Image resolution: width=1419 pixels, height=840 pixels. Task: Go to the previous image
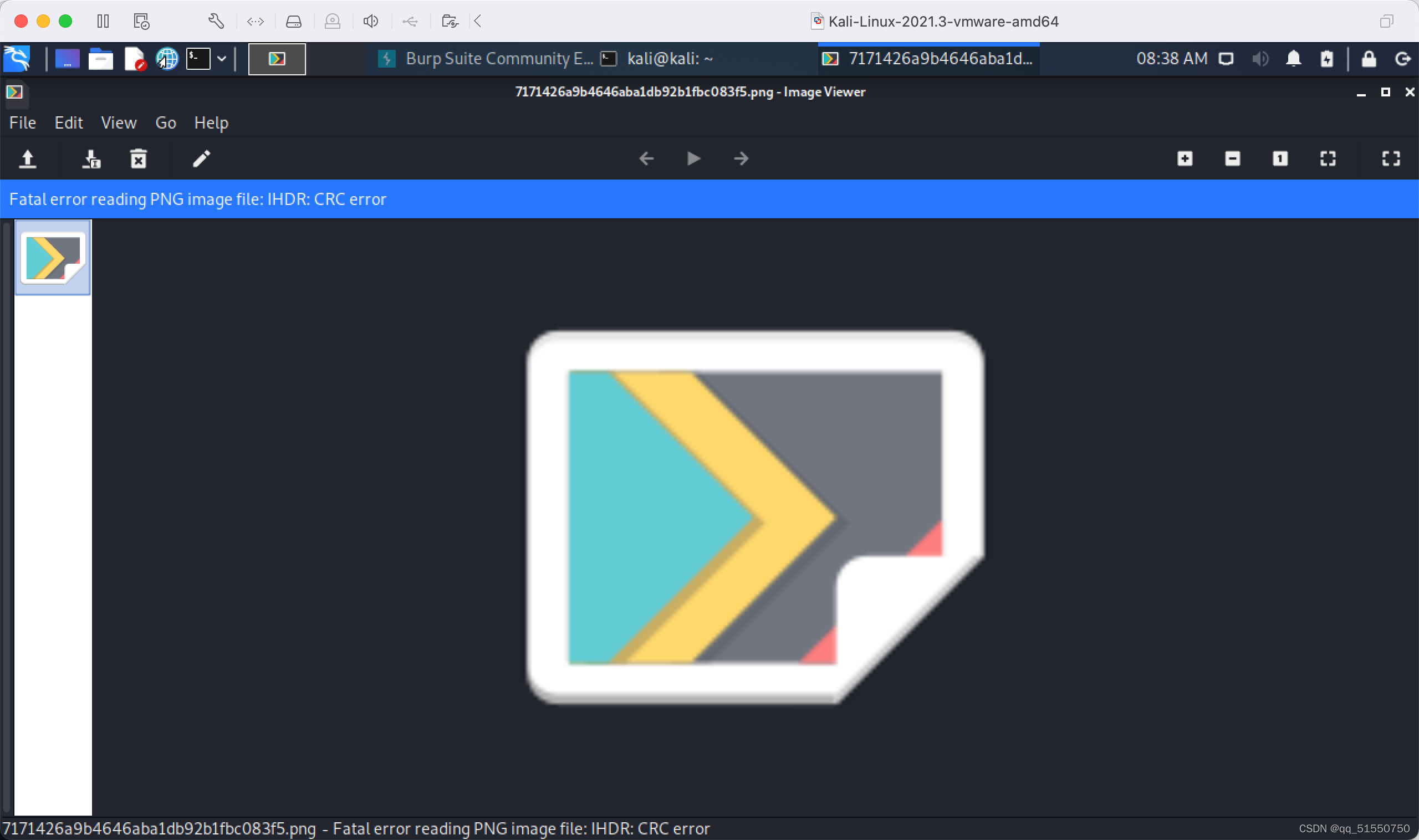click(x=646, y=158)
